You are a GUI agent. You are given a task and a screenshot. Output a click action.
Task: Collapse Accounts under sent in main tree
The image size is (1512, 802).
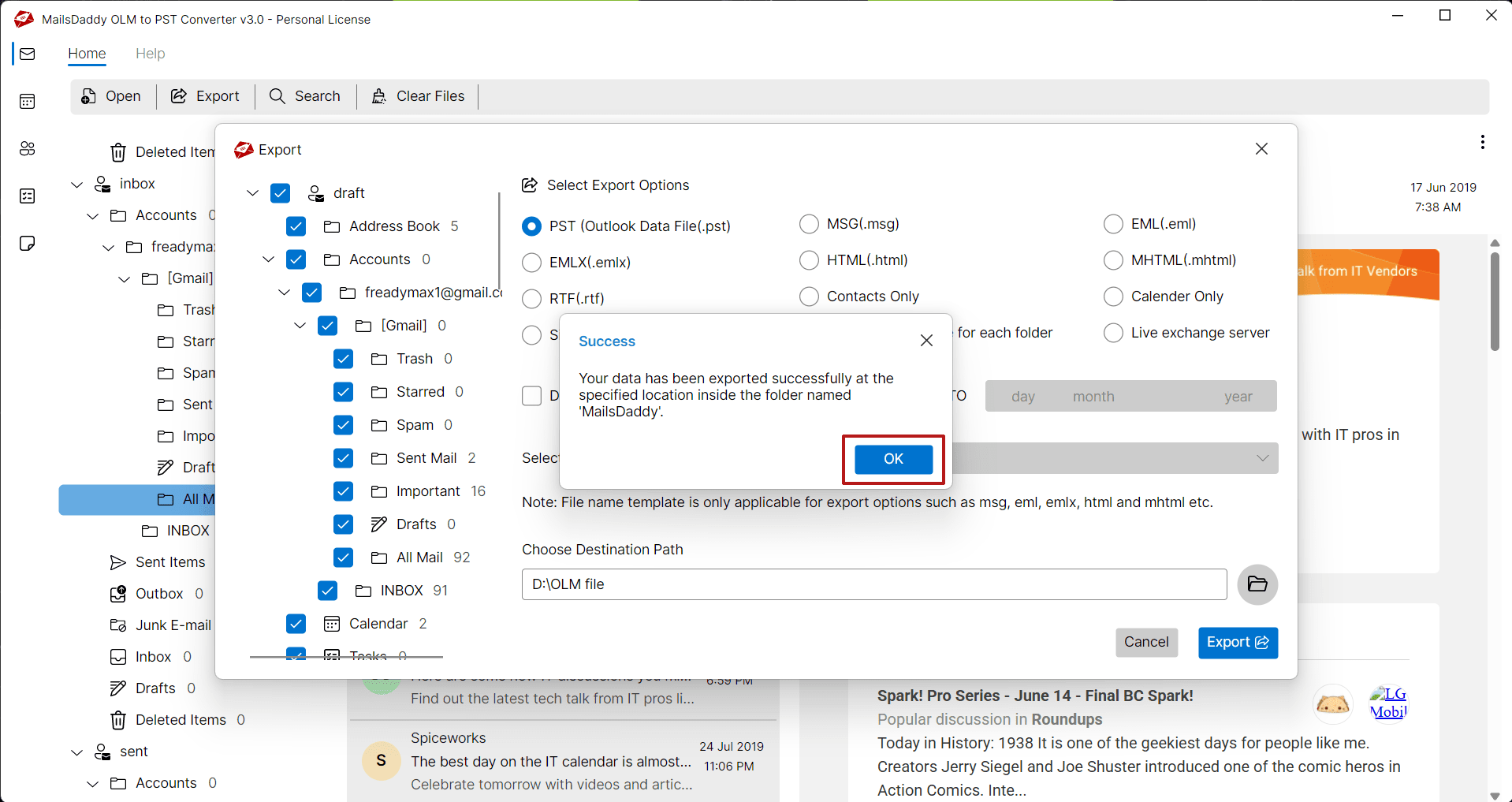coord(93,784)
